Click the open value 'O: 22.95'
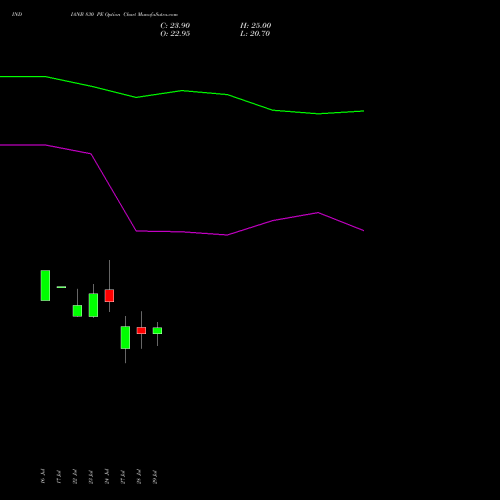This screenshot has width=500, height=500. [x=175, y=34]
